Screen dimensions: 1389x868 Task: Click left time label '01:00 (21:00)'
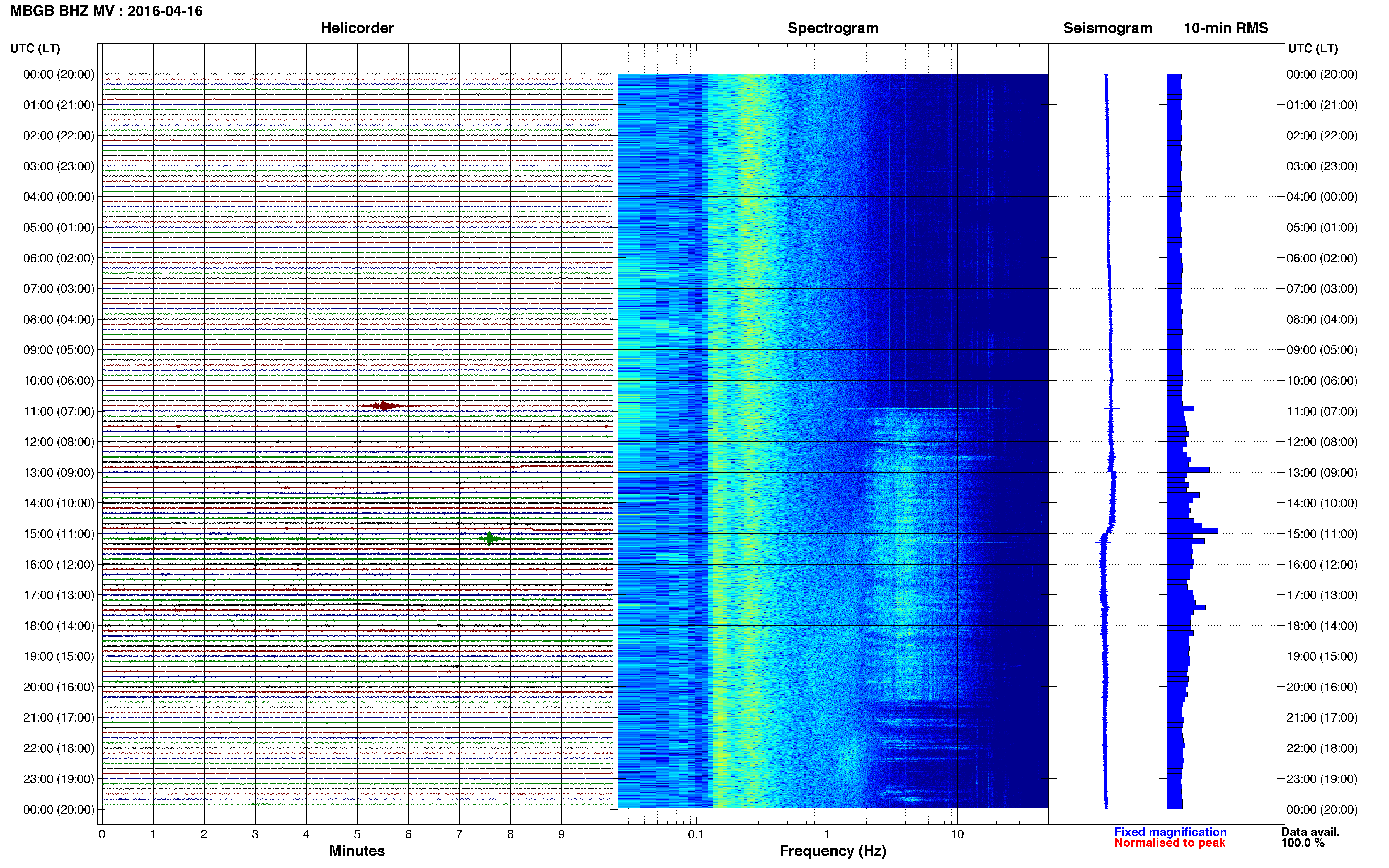[59, 105]
